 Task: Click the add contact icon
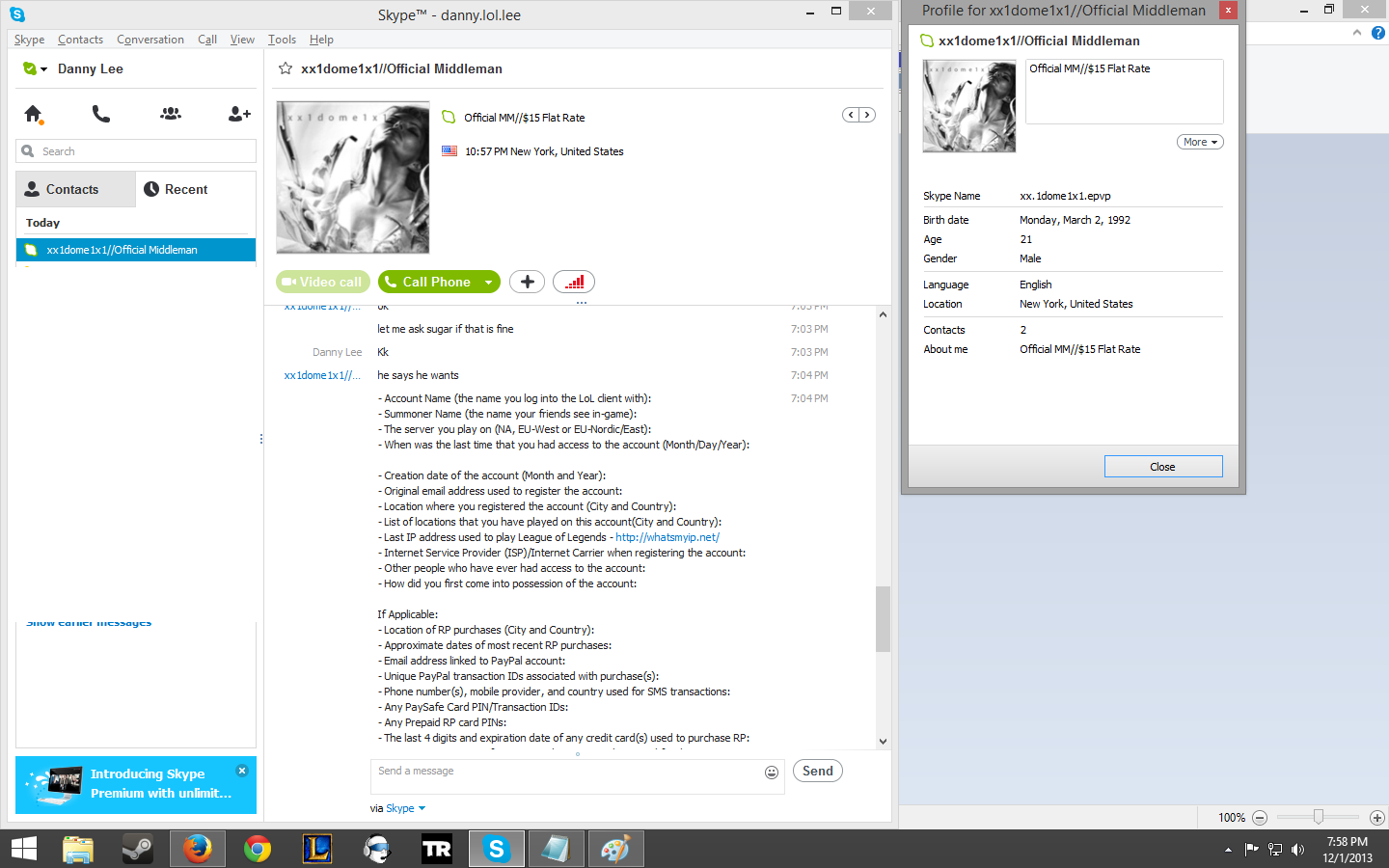239,114
